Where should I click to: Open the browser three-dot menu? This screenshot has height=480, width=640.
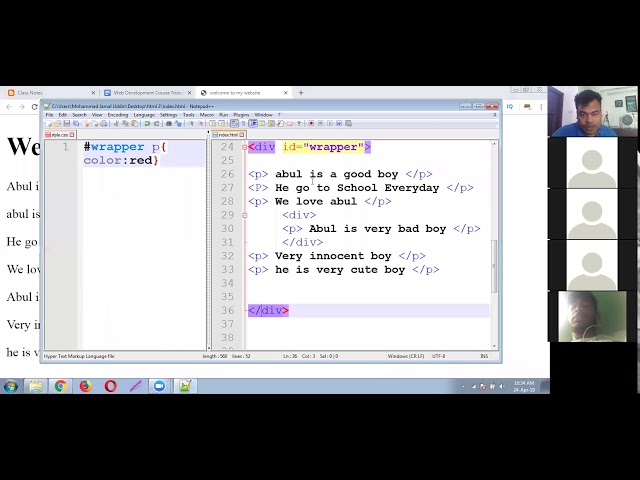click(541, 107)
